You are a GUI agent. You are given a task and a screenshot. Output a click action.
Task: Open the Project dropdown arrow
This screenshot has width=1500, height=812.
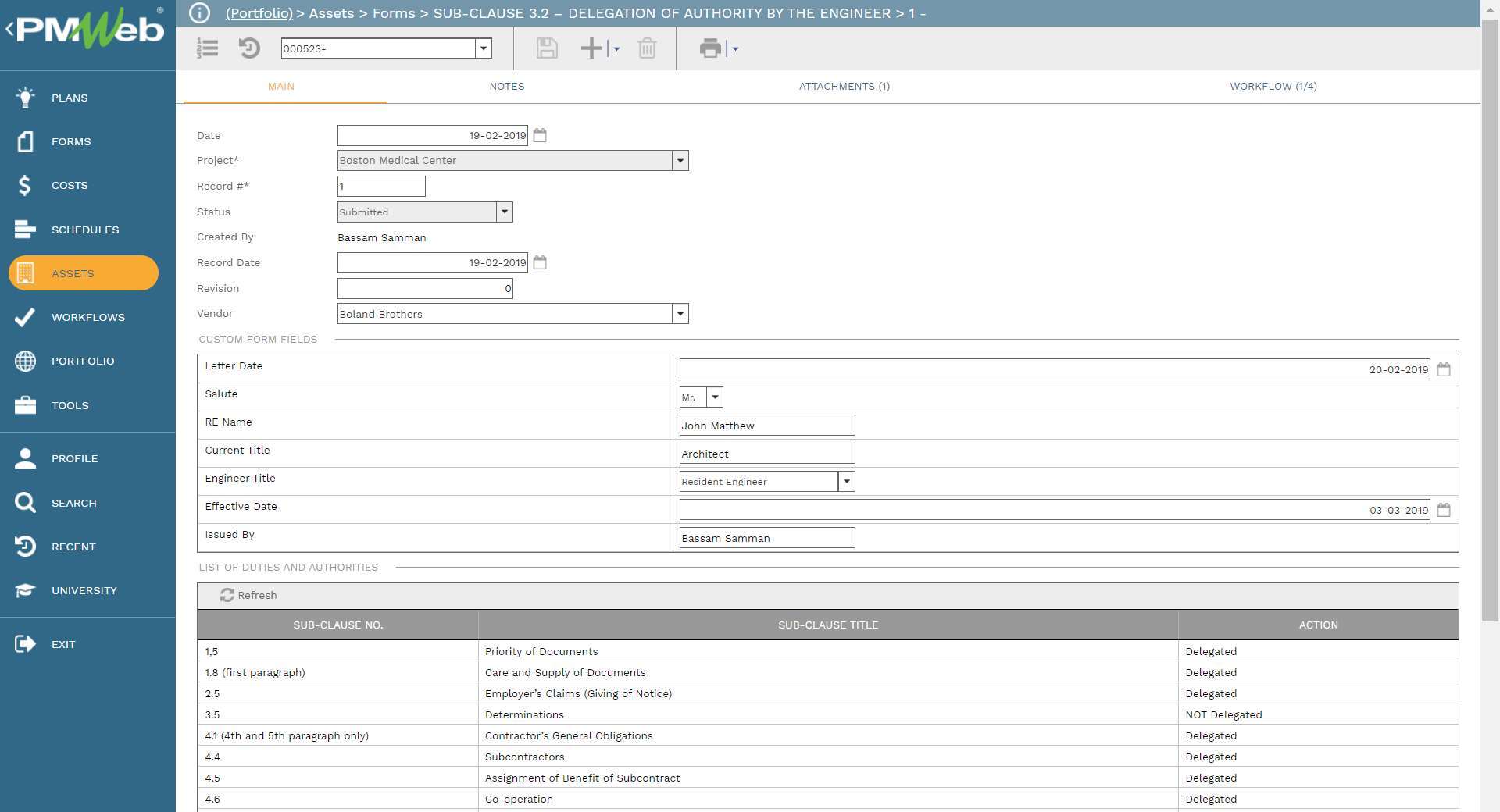[680, 161]
